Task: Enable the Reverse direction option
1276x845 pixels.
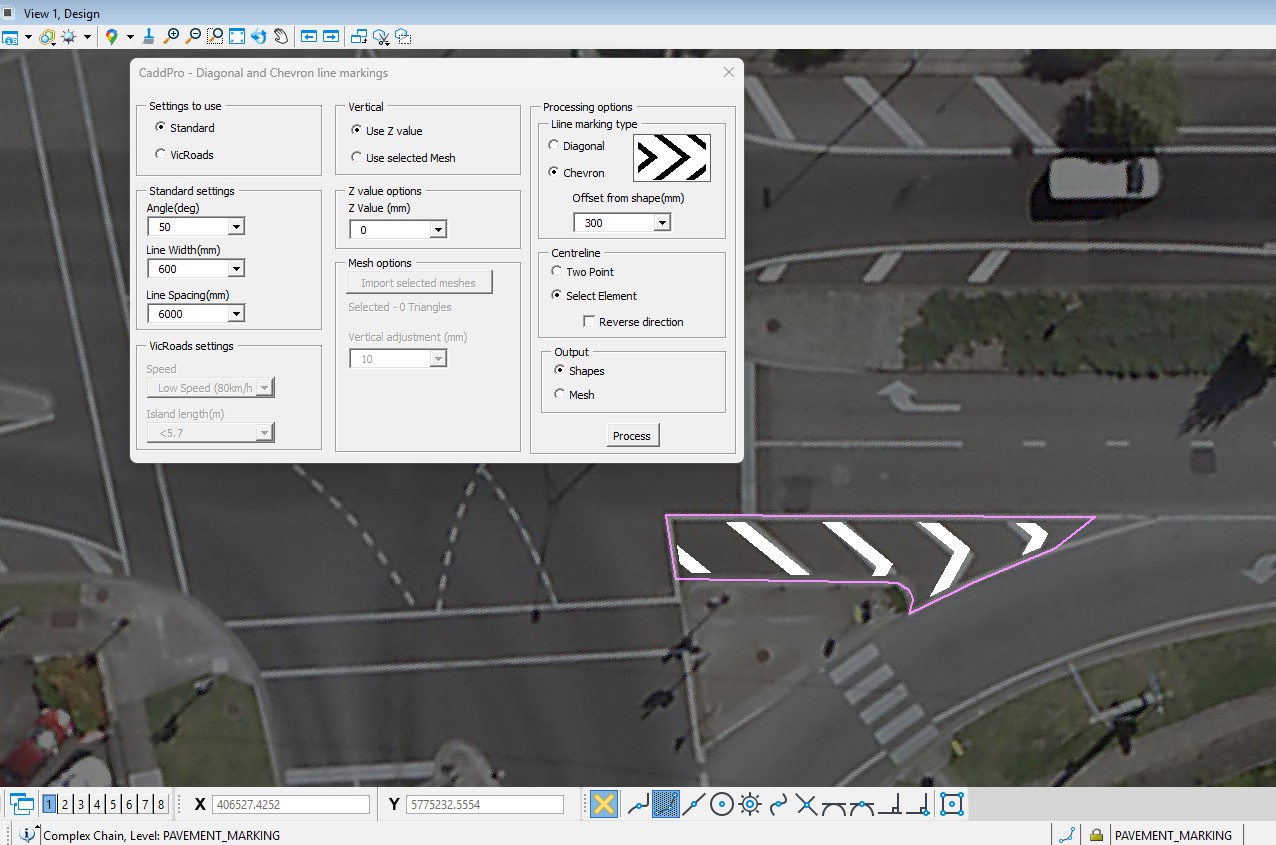Action: click(589, 321)
